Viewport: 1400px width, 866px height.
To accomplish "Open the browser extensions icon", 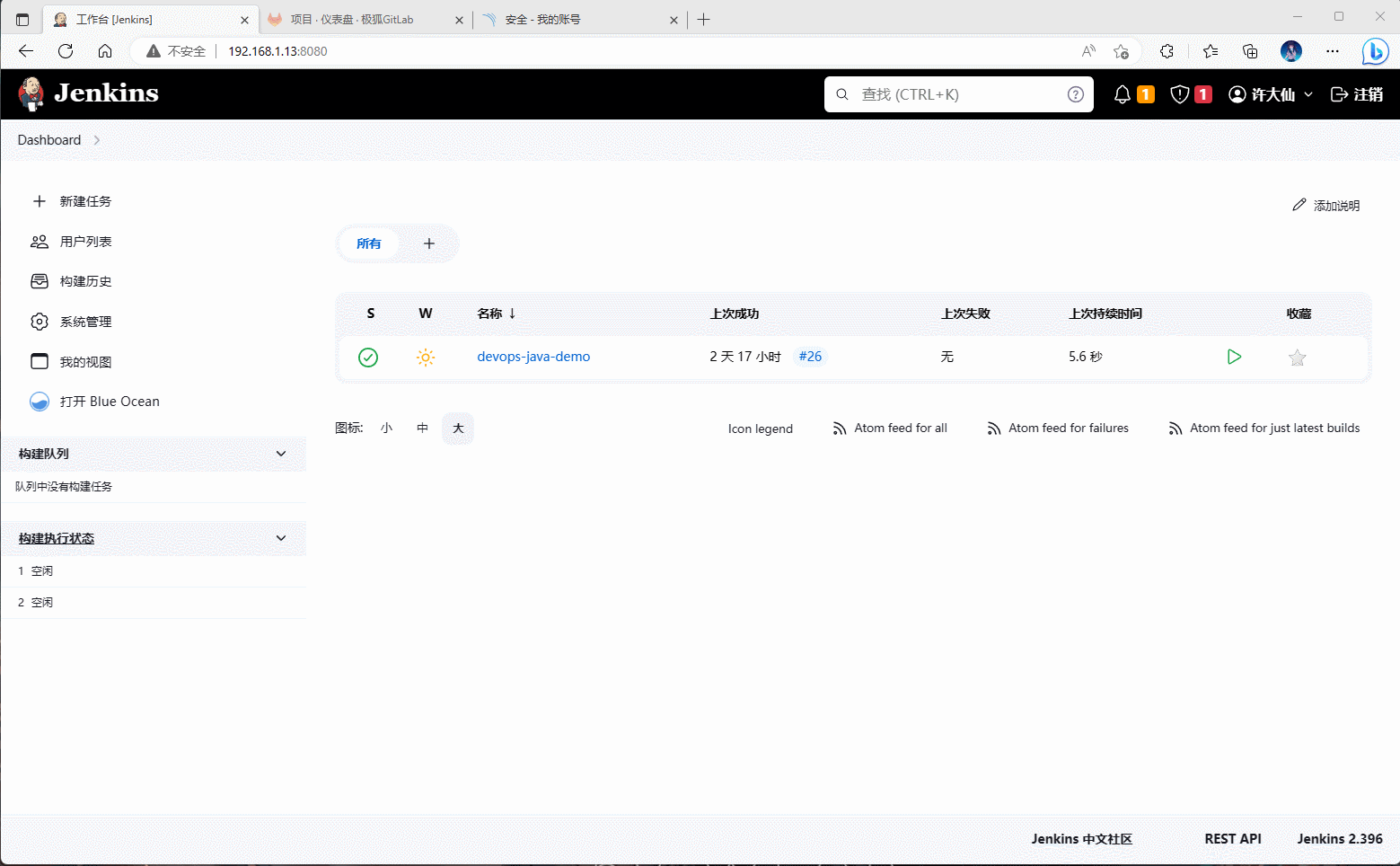I will [1167, 51].
